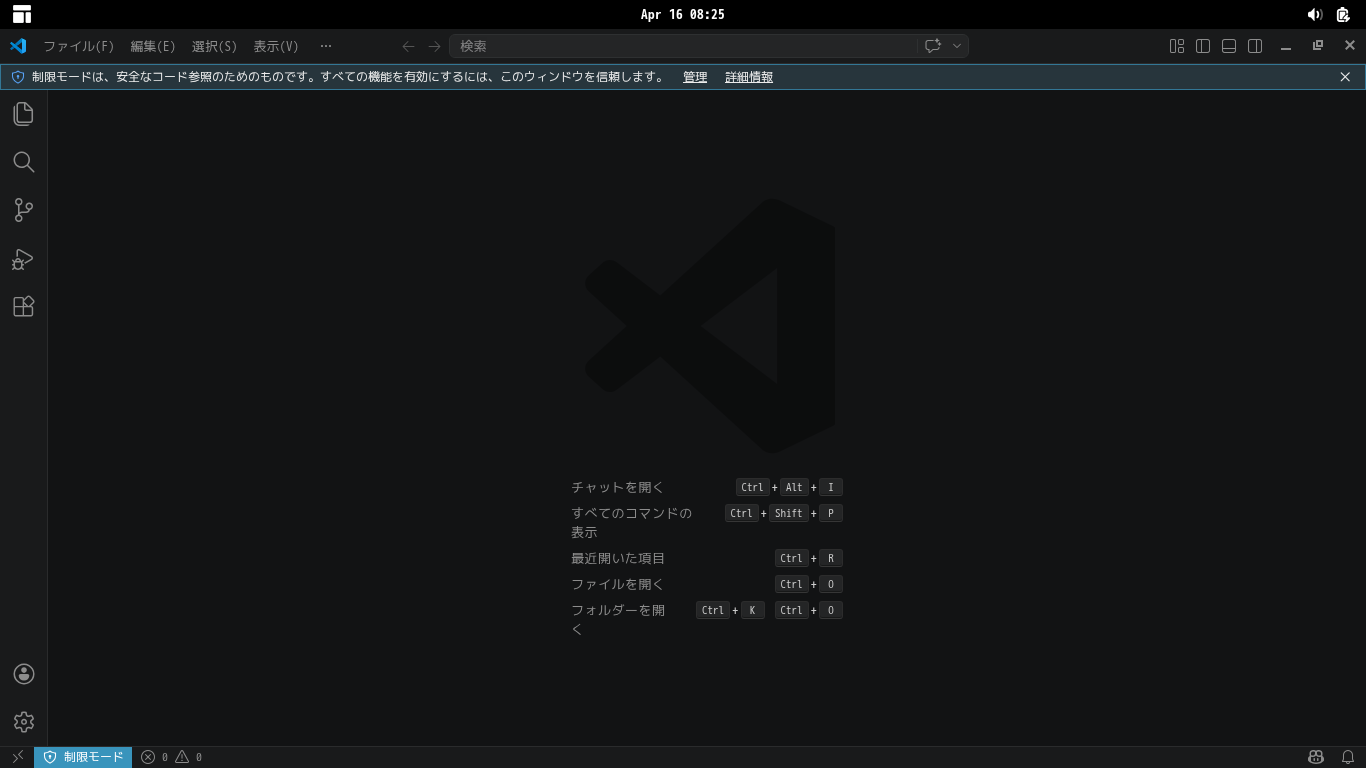Viewport: 1366px width, 768px height.
Task: Open notifications bell in status bar
Action: (1348, 757)
